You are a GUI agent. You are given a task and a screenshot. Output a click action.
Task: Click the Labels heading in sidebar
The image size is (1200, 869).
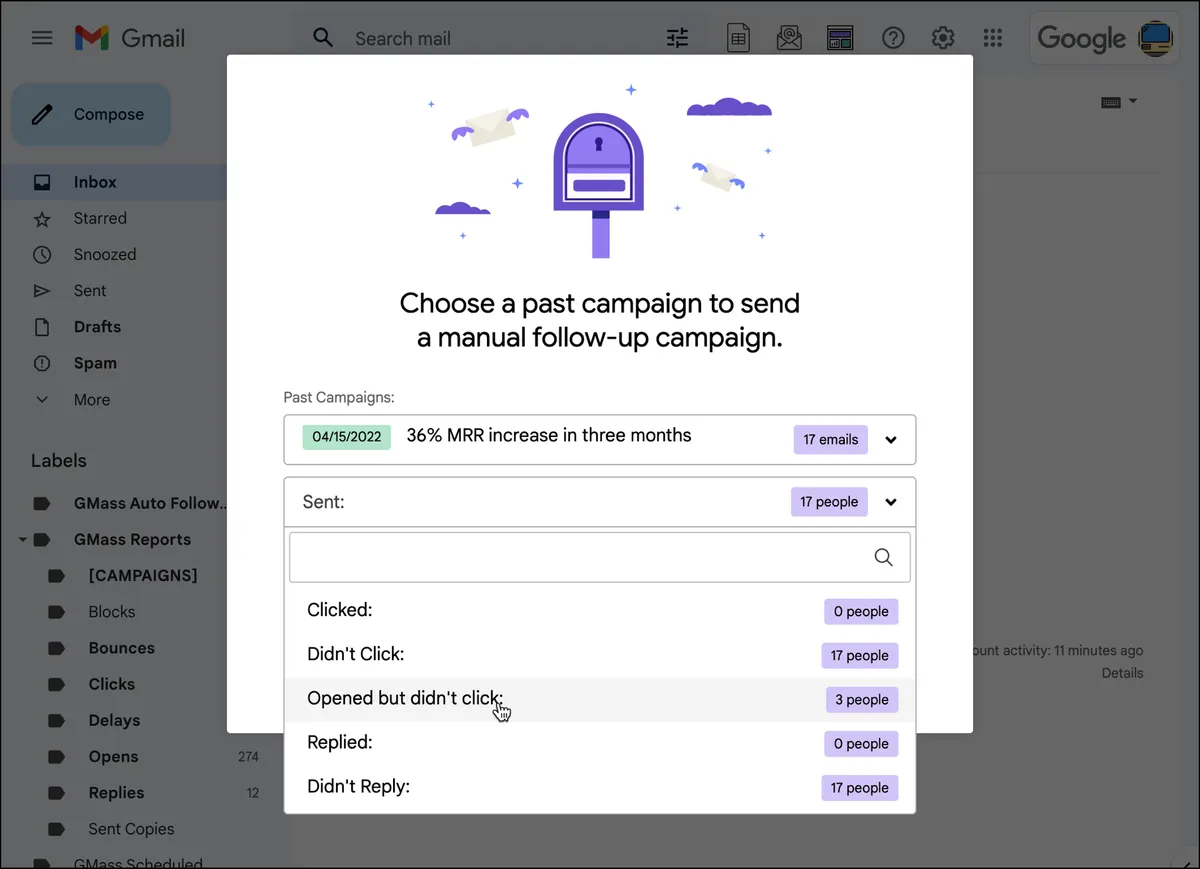[59, 461]
